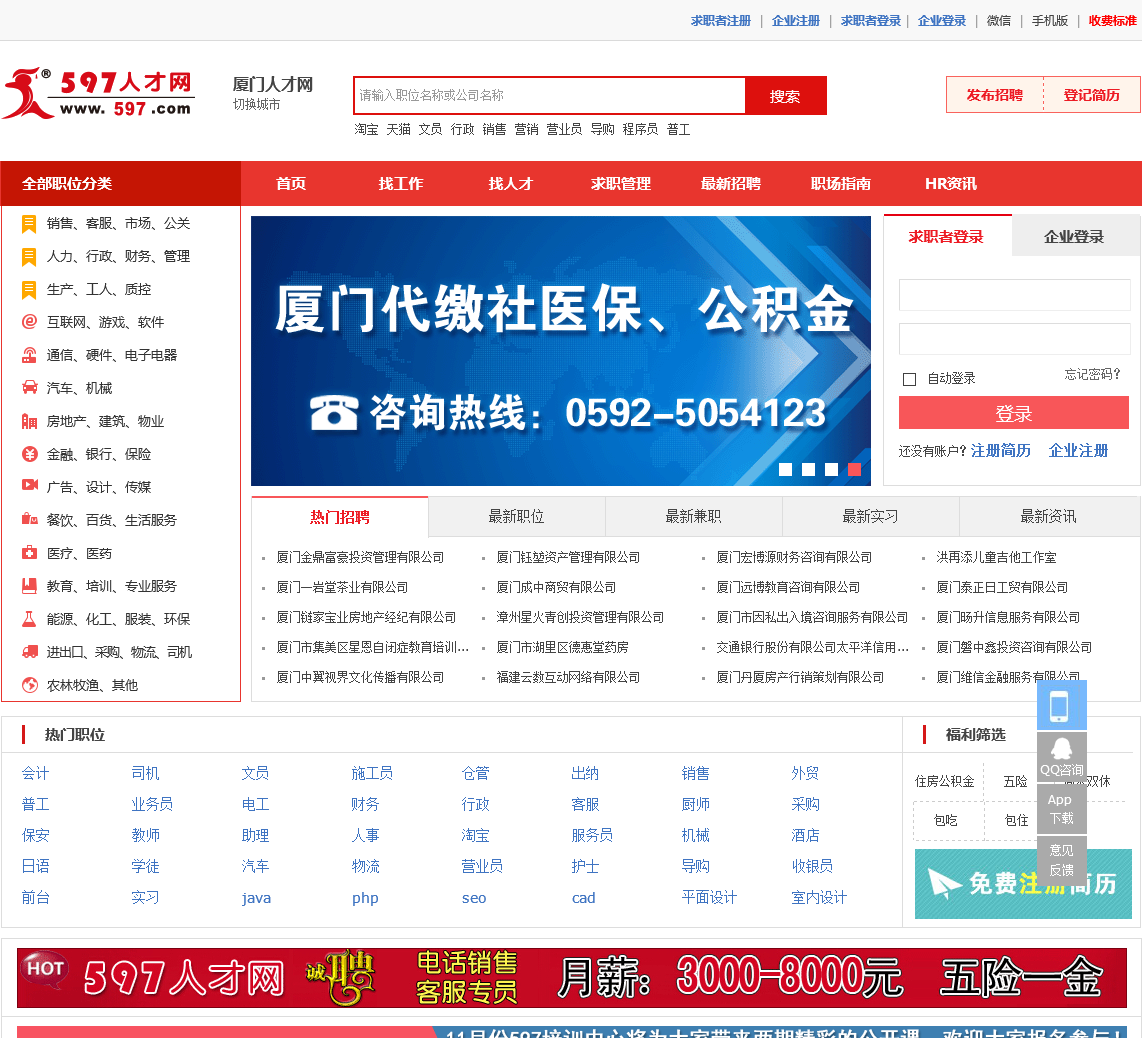Viewport: 1142px width, 1038px height.
Task: Open the java hot job link
Action: pos(256,898)
